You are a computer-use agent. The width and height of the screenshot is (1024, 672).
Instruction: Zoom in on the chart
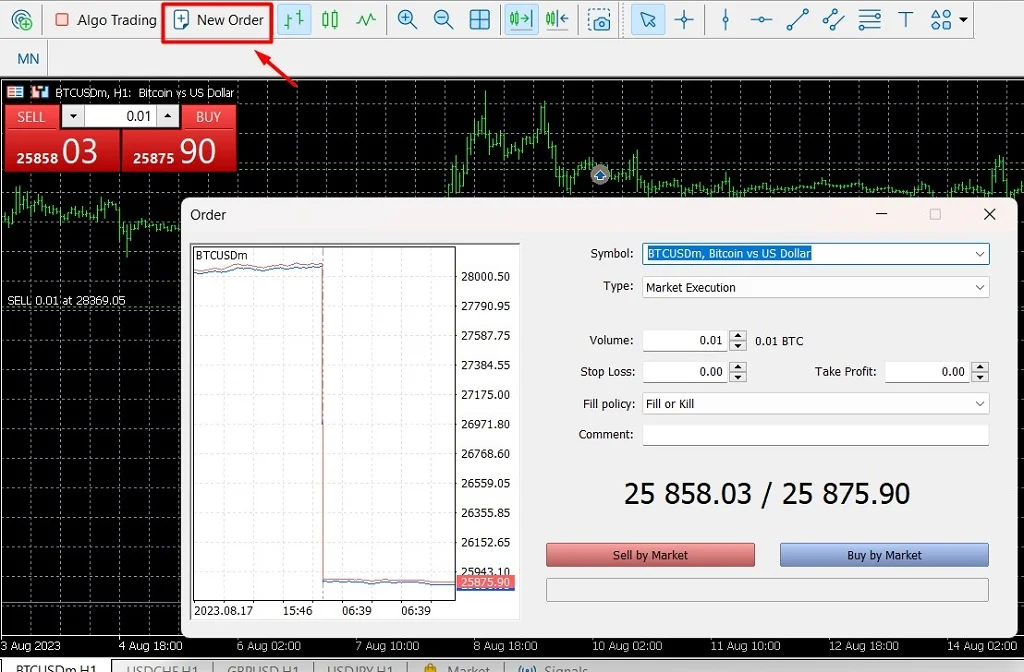(x=407, y=19)
